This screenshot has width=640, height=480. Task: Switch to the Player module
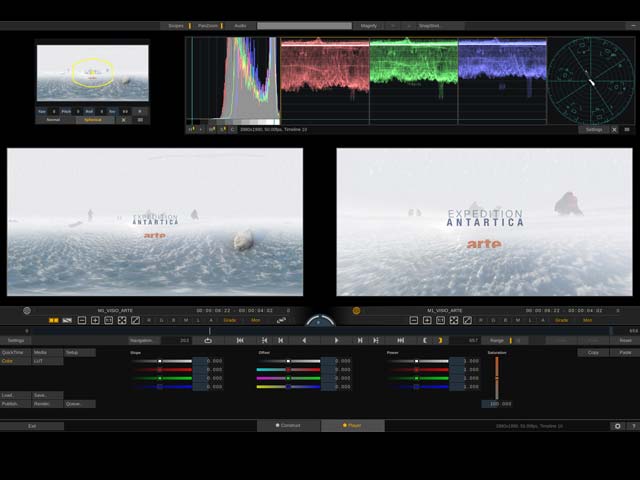(x=353, y=426)
